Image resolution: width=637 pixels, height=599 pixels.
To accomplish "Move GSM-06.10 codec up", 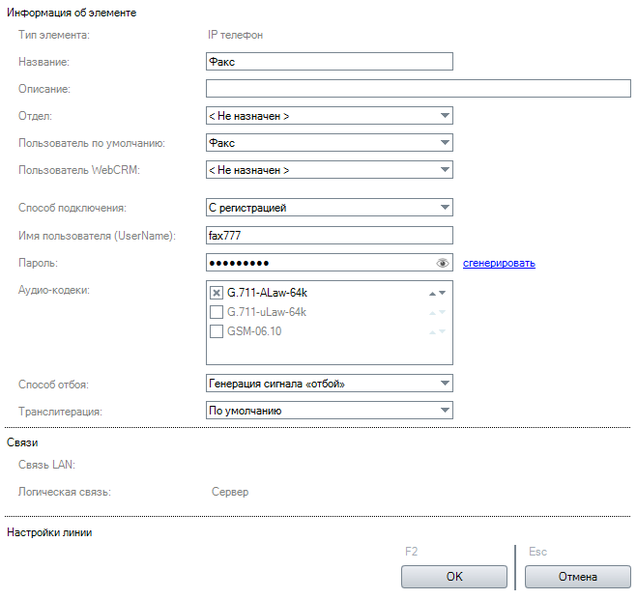I will pos(433,332).
